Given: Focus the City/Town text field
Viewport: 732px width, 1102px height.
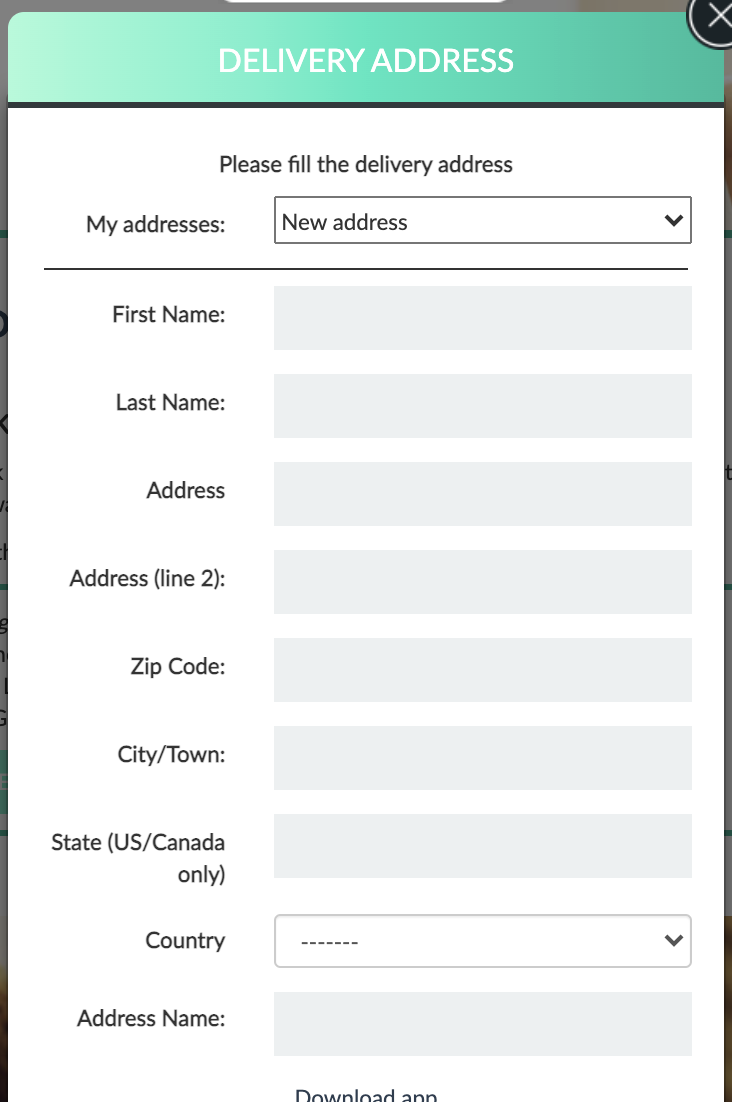Looking at the screenshot, I should click(483, 758).
